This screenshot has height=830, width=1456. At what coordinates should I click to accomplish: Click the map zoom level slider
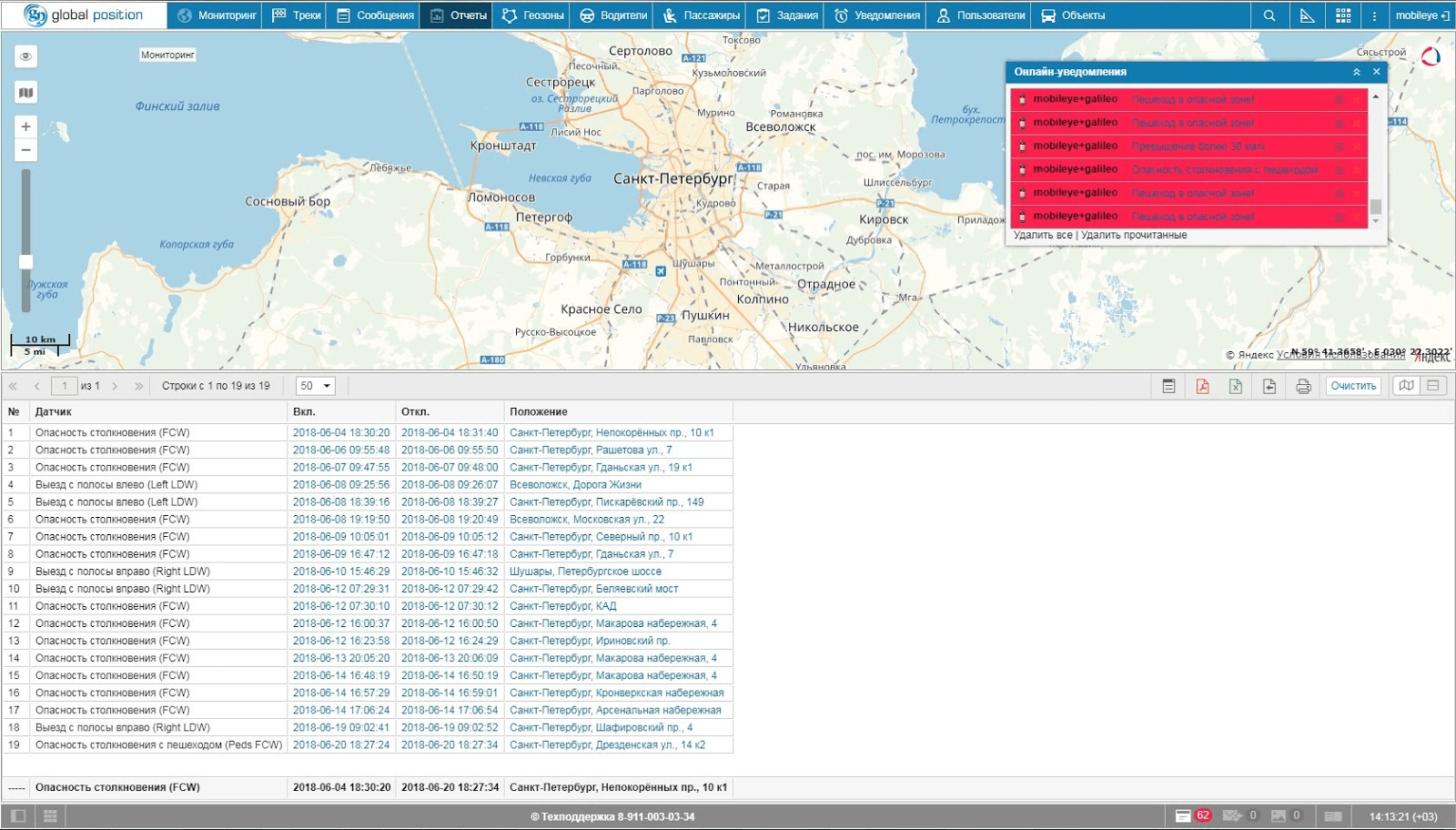click(x=26, y=261)
